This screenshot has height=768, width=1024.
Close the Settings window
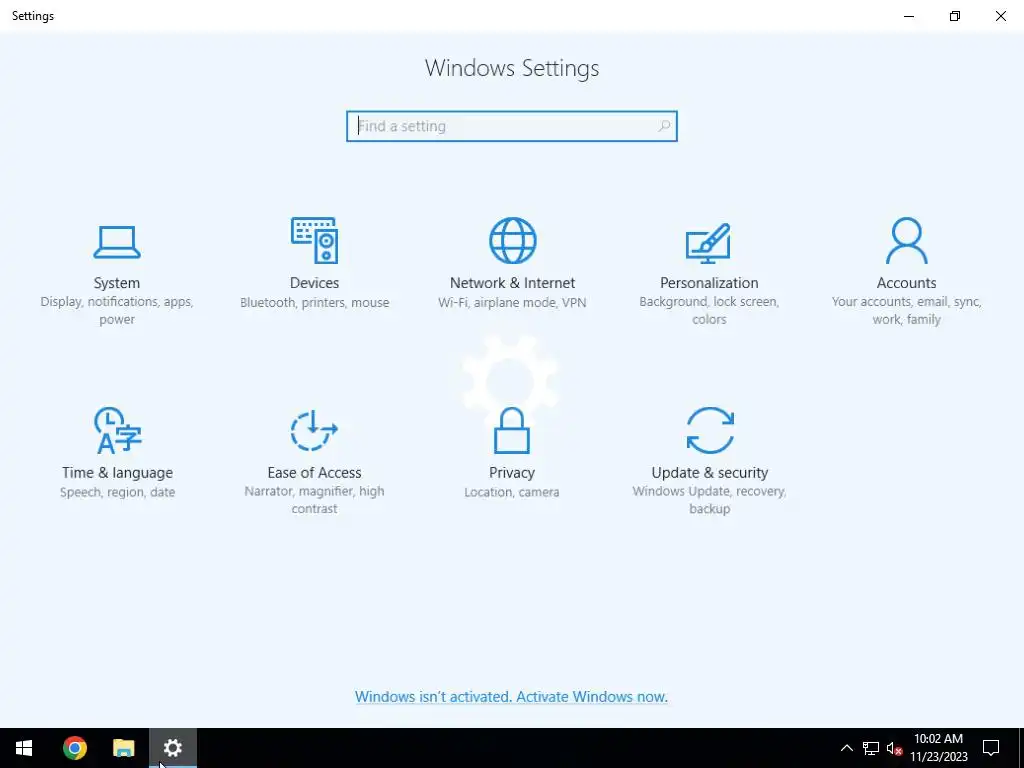pos(1000,16)
